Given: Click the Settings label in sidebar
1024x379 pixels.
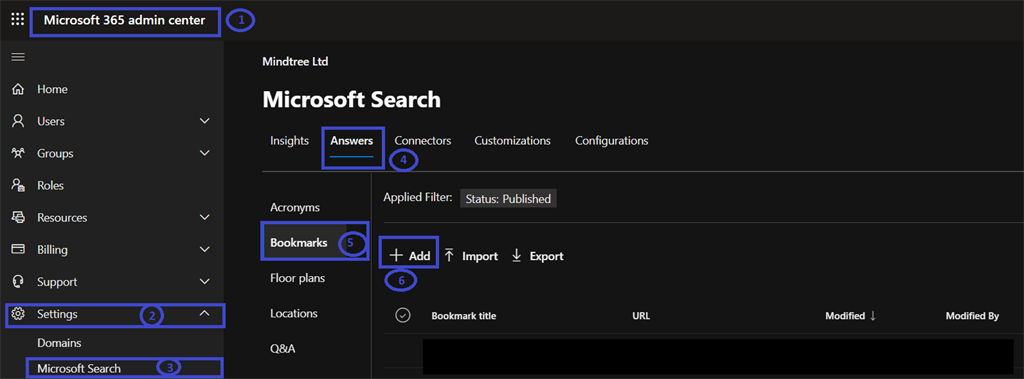Looking at the screenshot, I should [57, 314].
